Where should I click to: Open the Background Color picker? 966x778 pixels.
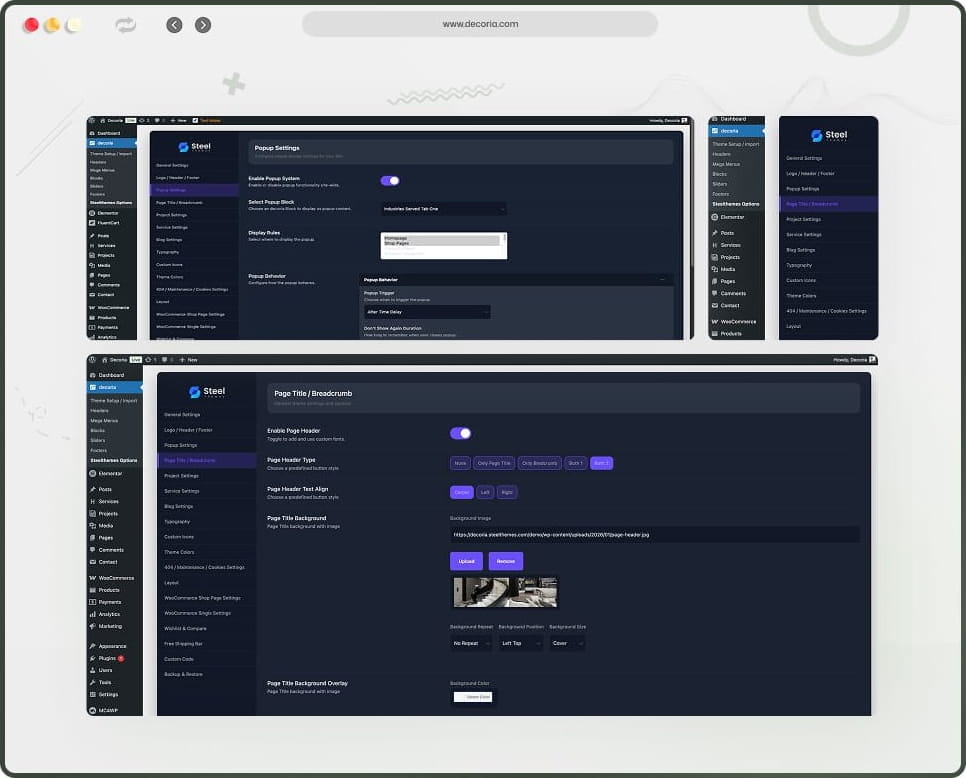(x=472, y=697)
